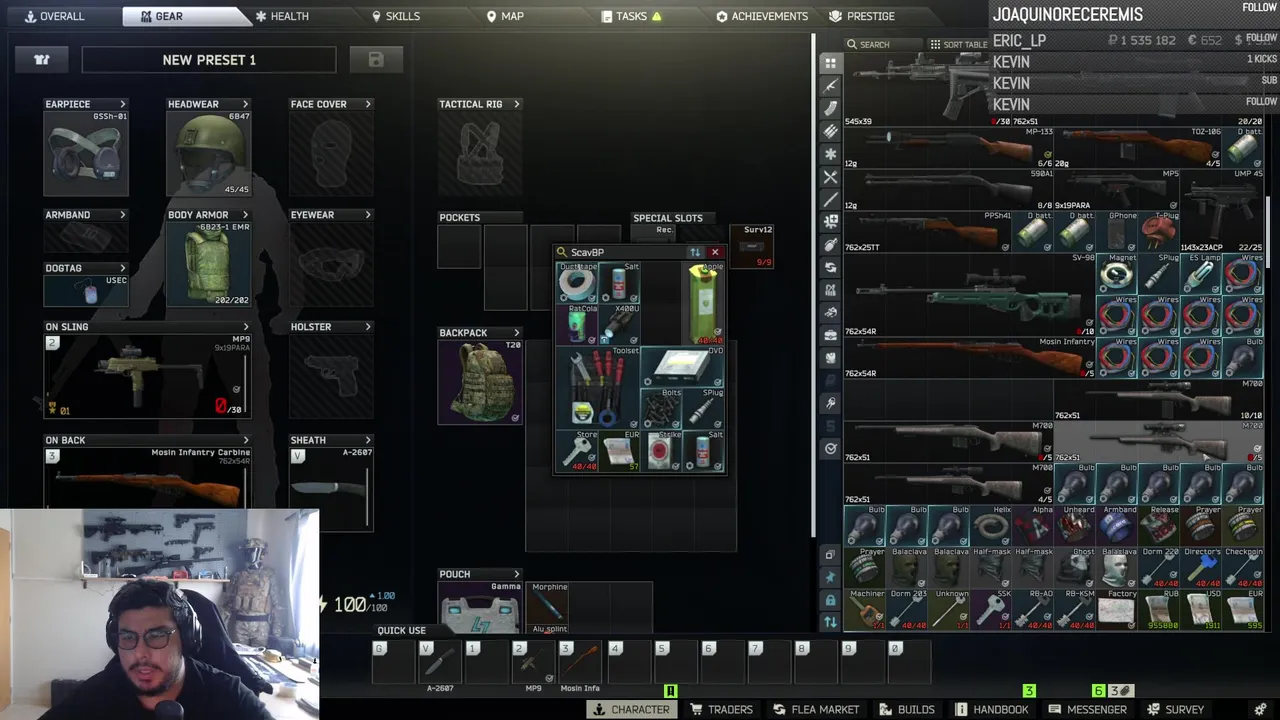Click the save disk icon next to preset name
This screenshot has width=1280, height=720.
point(376,60)
